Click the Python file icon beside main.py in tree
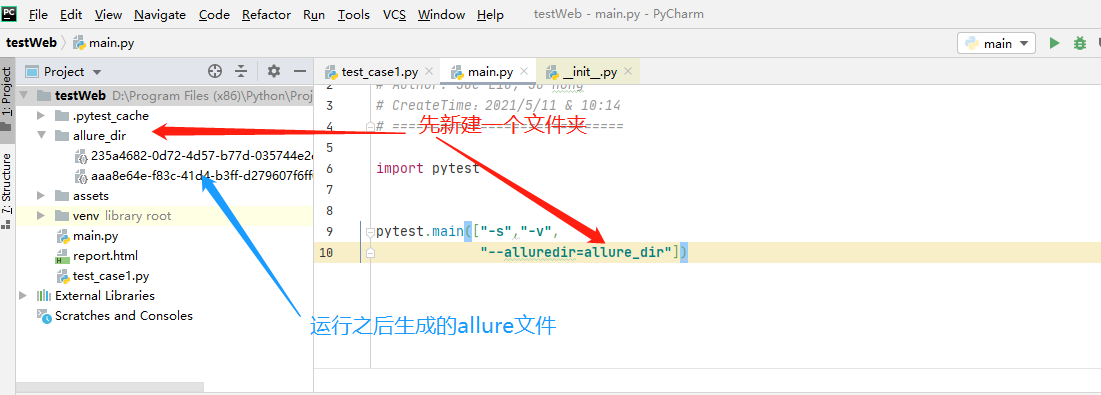 pyautogui.click(x=62, y=236)
